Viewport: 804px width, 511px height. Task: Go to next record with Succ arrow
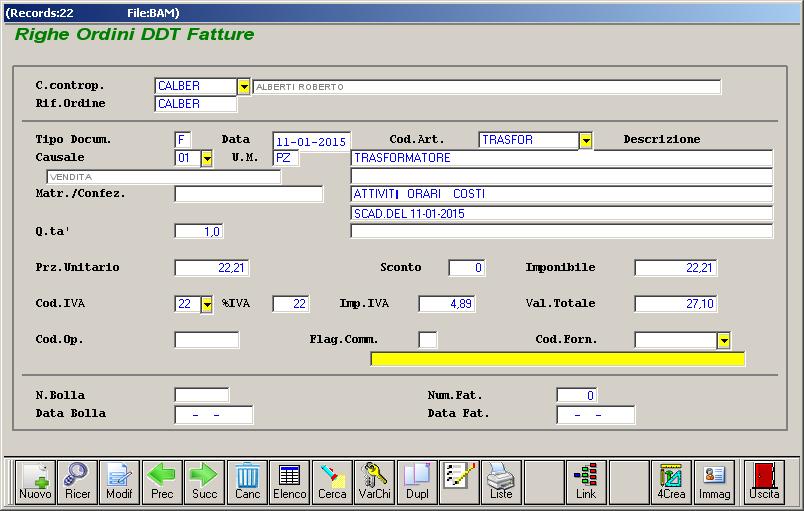(205, 482)
